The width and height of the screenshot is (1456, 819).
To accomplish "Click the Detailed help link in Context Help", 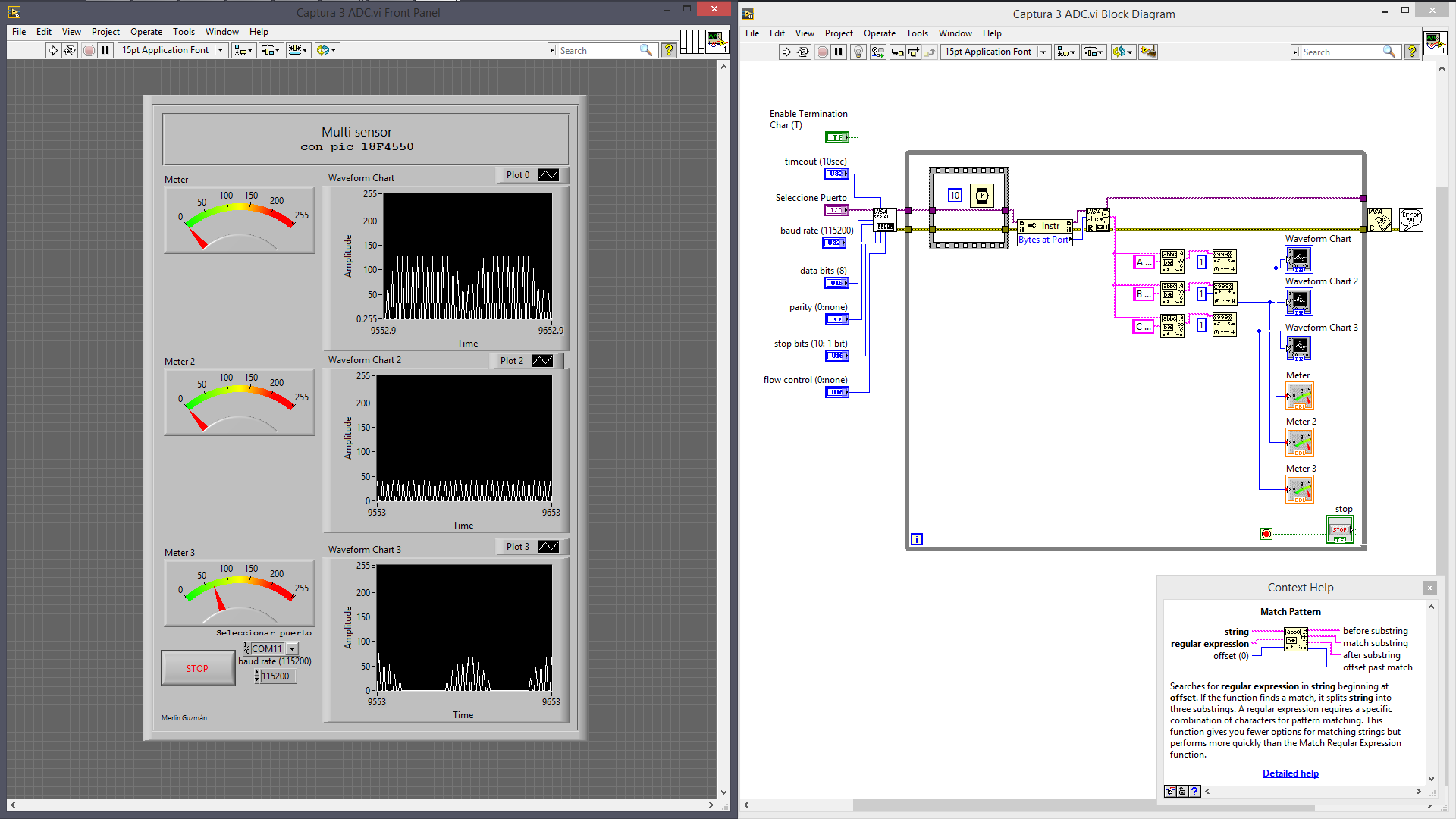I will pos(1291,773).
